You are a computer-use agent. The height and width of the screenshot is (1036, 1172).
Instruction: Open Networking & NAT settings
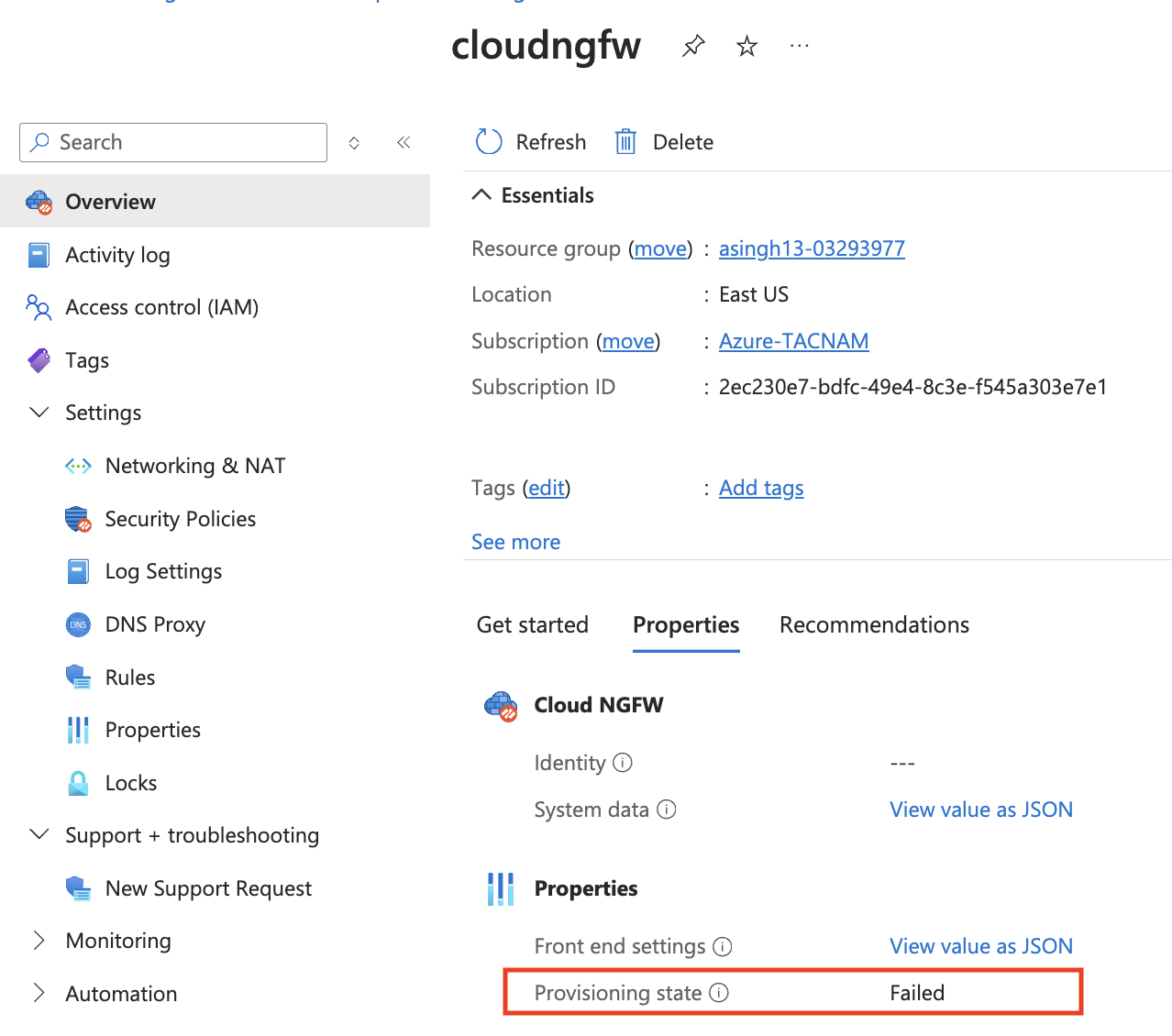click(194, 466)
